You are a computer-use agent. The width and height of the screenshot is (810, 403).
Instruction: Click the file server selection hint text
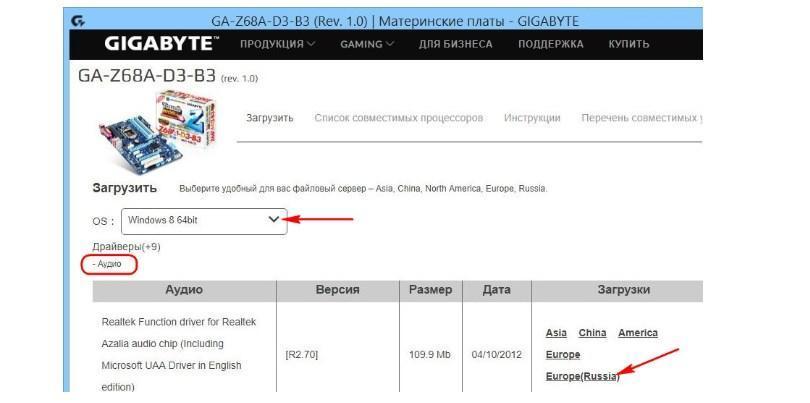pyautogui.click(x=363, y=189)
